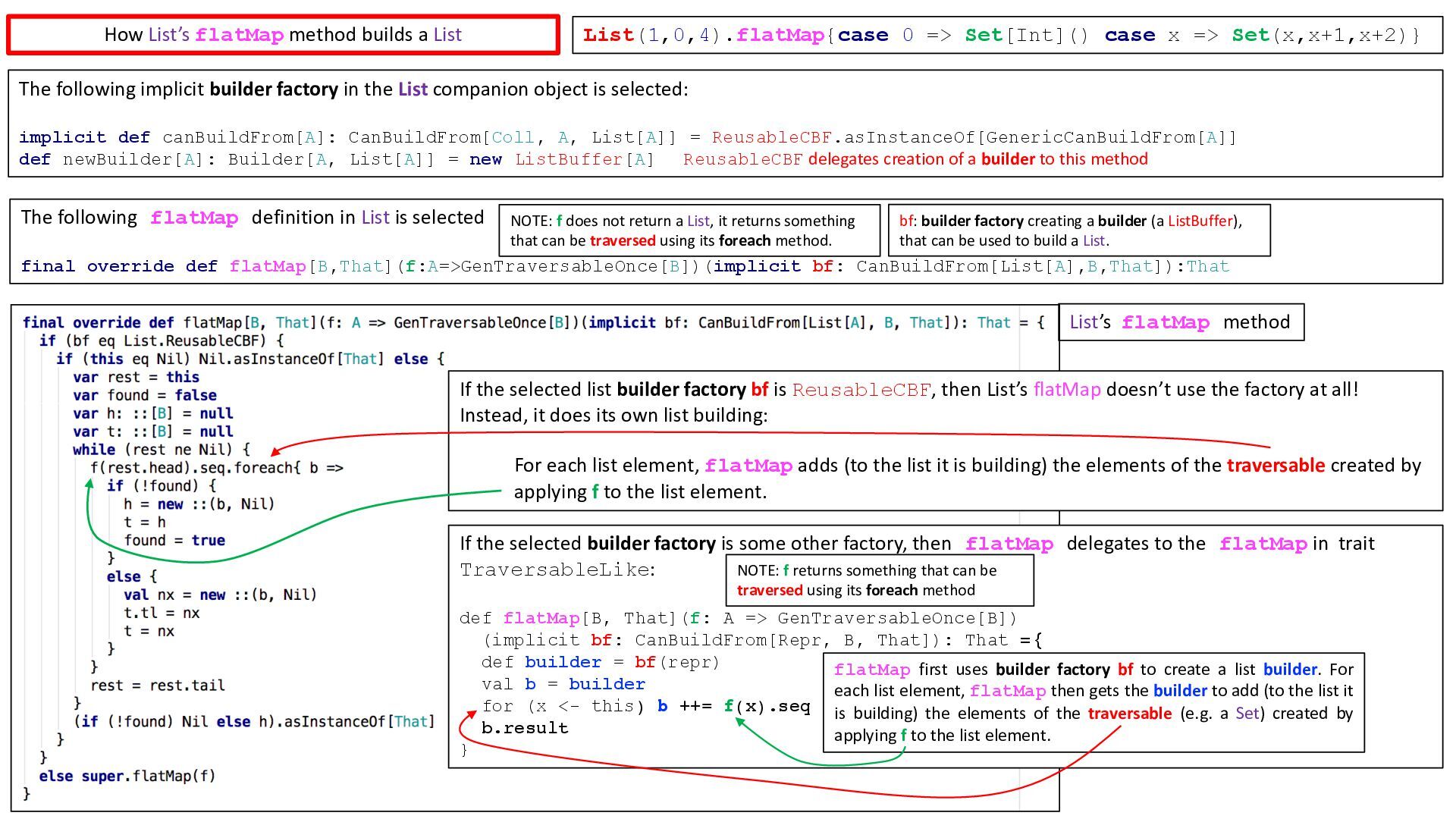Click the signature line "final override def flatMap[B,That](f:A=>GenTraversableOnce[B])"
The height and width of the screenshot is (819, 1456).
pos(626,266)
